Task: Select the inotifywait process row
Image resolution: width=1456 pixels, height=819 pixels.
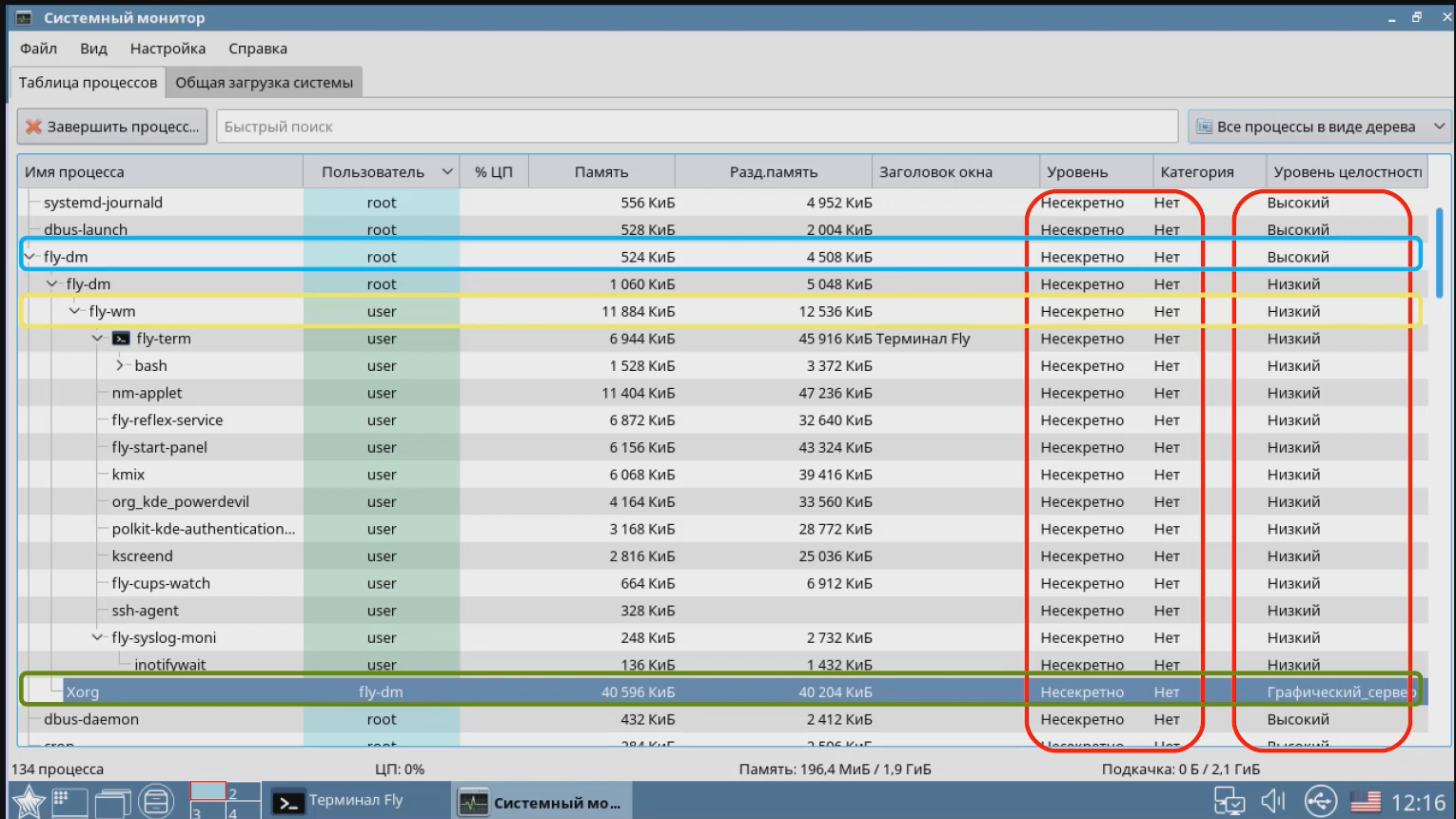Action: pos(723,665)
